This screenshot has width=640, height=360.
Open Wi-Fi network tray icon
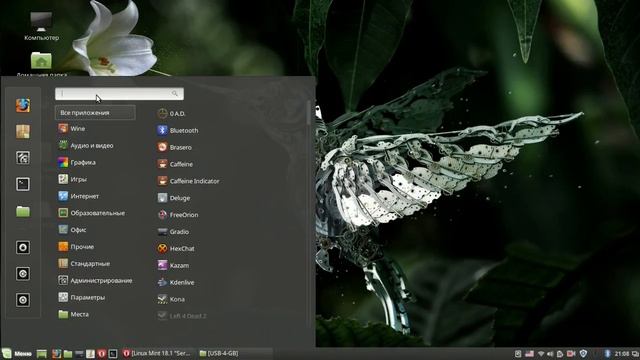click(x=541, y=353)
